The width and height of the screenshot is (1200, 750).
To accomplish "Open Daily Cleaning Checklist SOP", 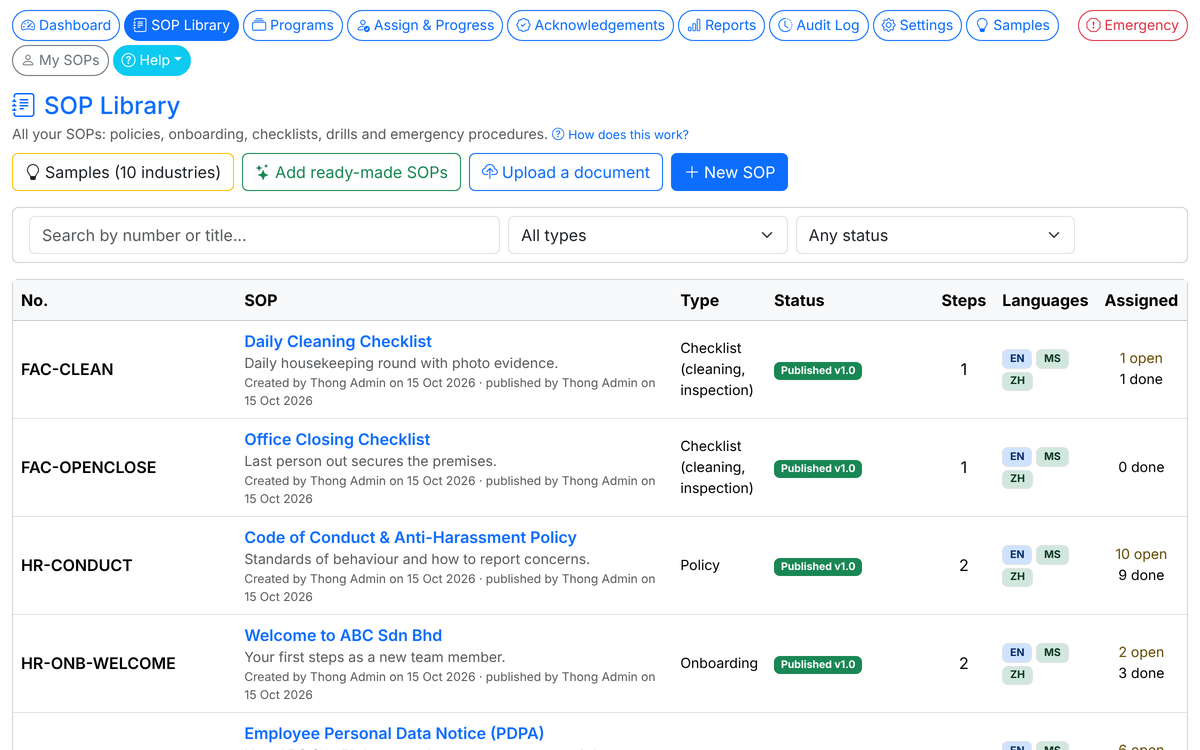I will [338, 341].
